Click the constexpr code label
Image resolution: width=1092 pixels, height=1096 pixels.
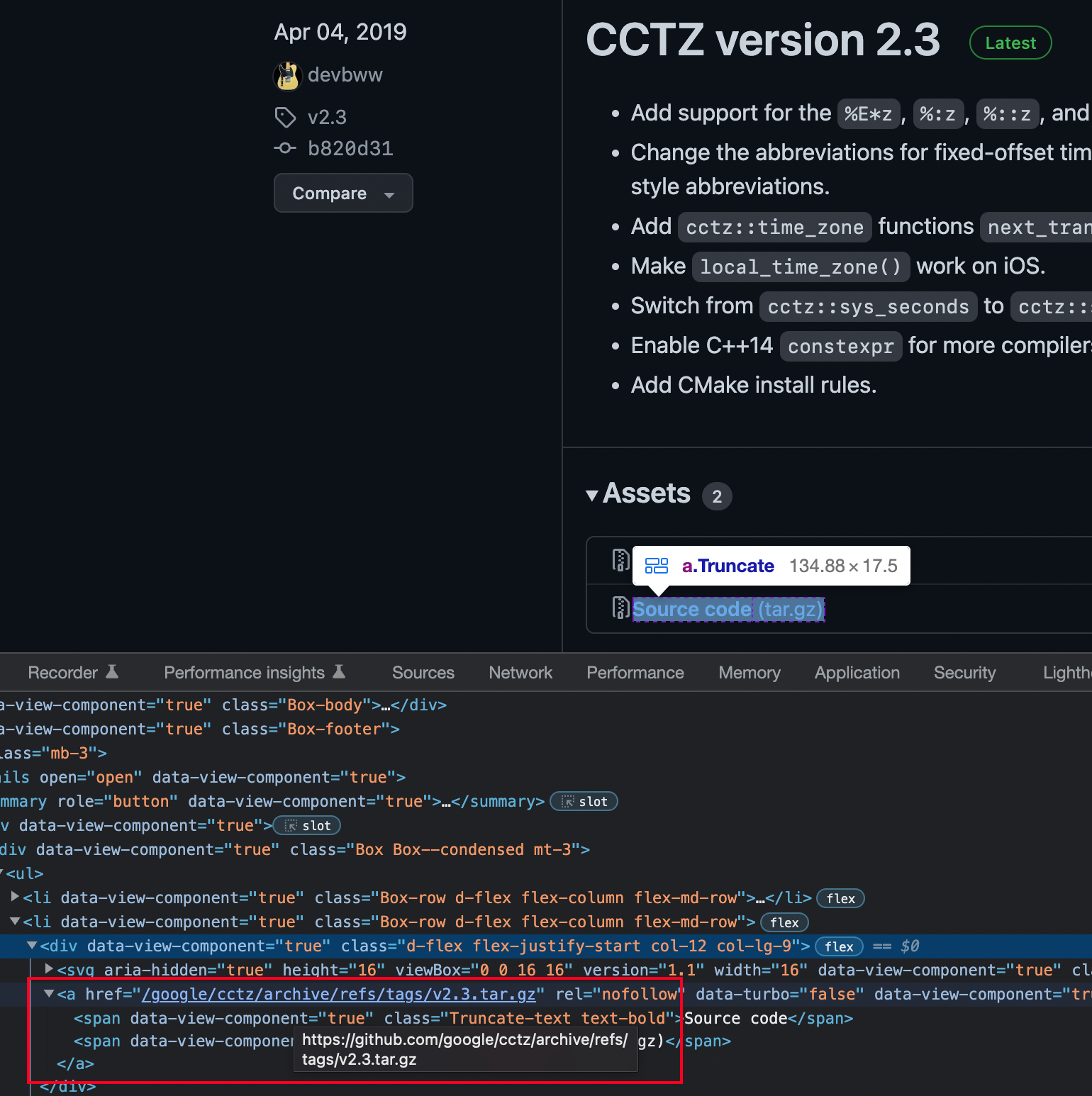841,346
